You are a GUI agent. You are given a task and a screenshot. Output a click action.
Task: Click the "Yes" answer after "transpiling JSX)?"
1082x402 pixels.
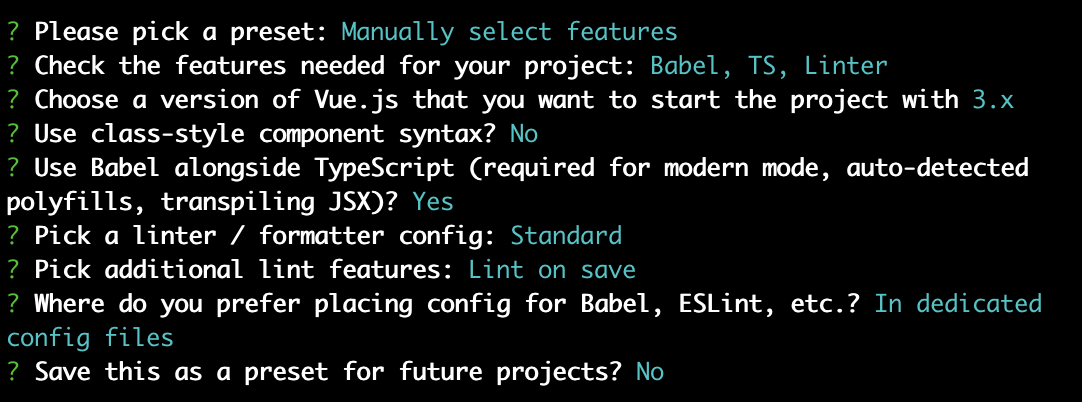point(433,202)
